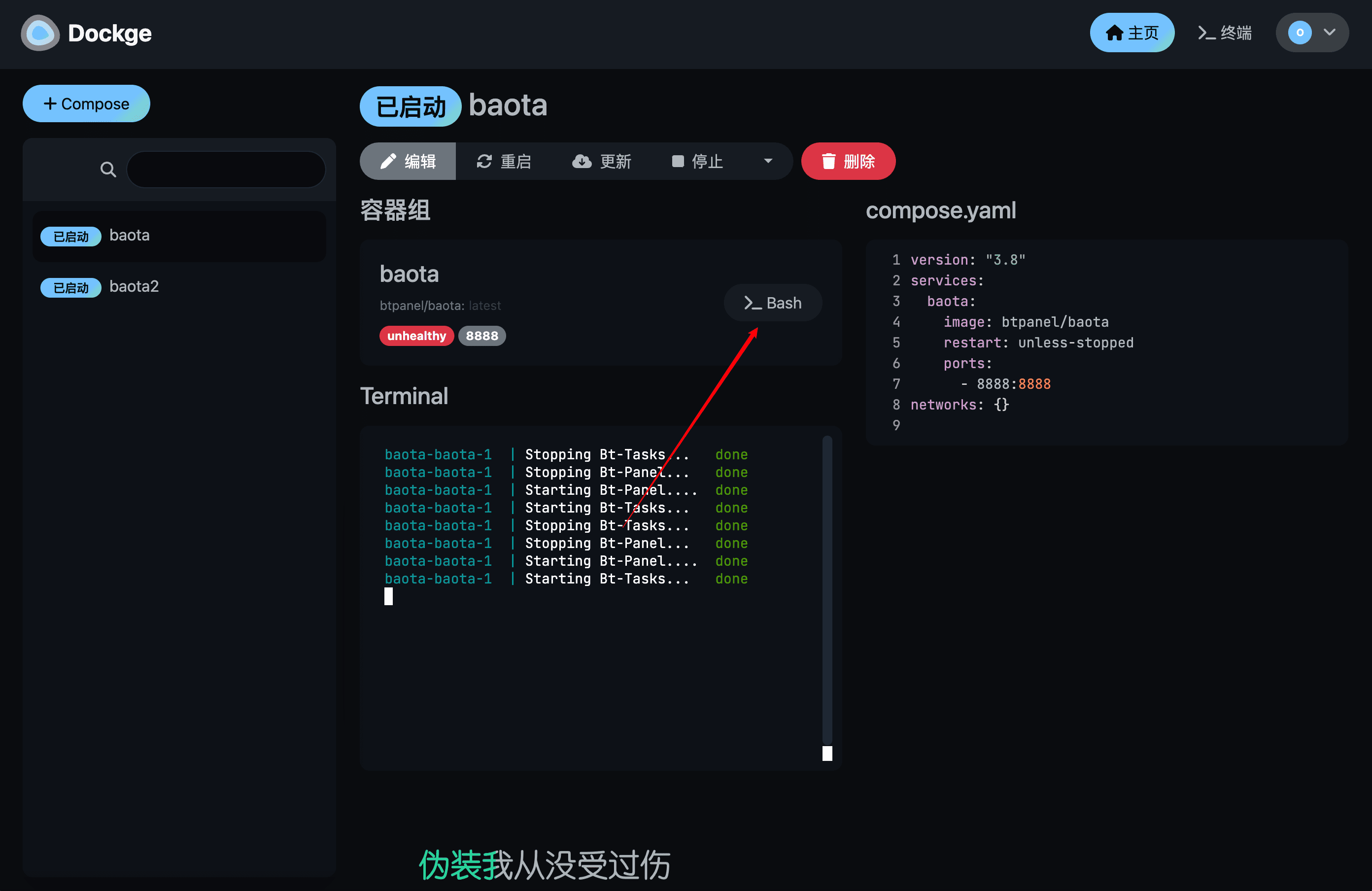Viewport: 1372px width, 891px height.
Task: Click the compose.yaml heading
Action: click(940, 210)
